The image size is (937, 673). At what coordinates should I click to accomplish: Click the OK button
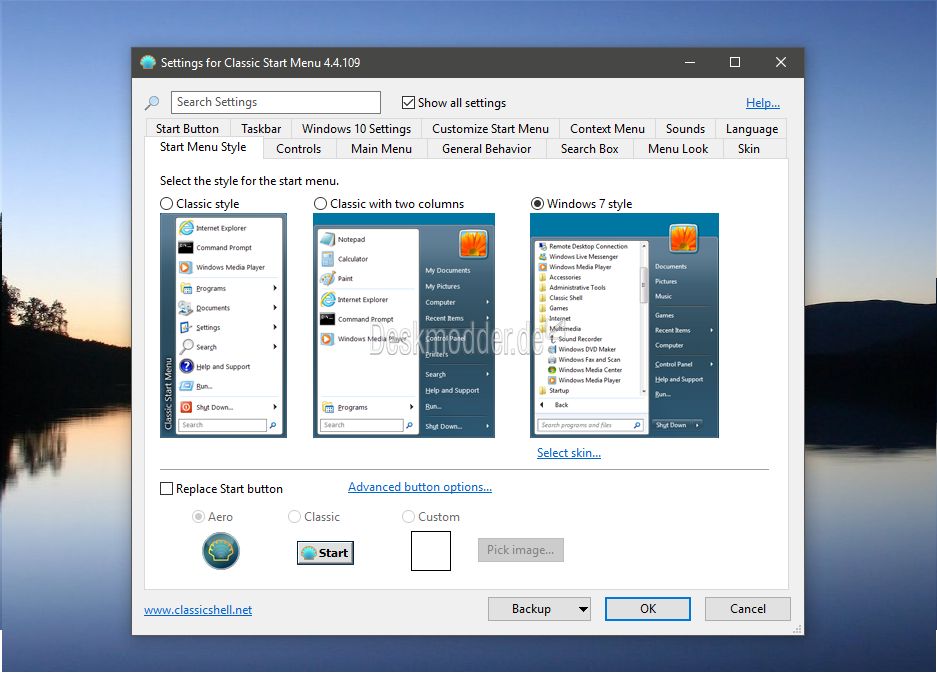point(648,609)
